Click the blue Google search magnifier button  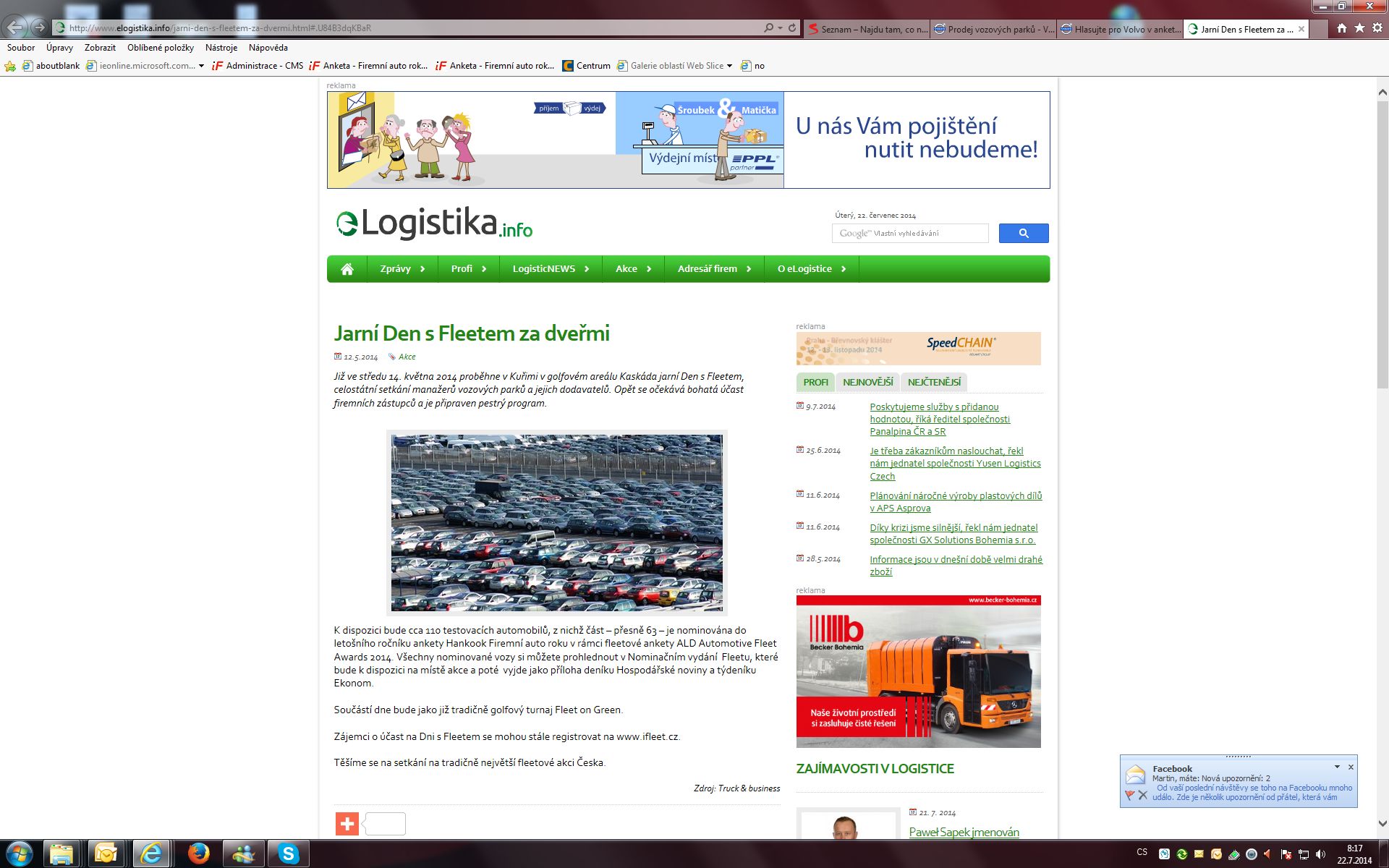tap(1024, 233)
